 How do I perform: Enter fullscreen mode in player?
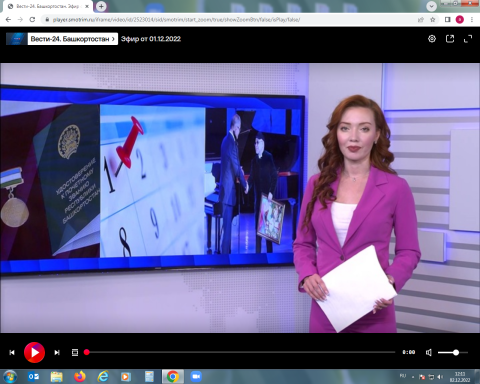point(468,39)
